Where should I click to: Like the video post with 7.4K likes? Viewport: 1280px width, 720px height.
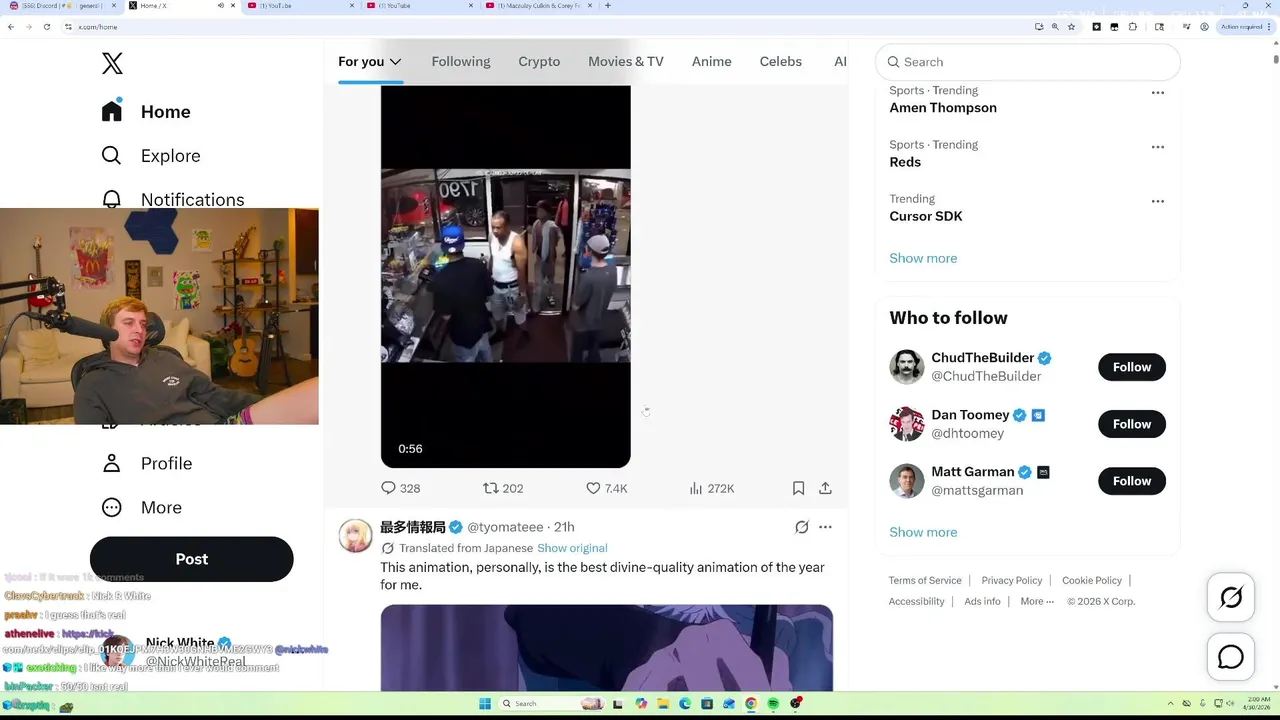coord(606,488)
